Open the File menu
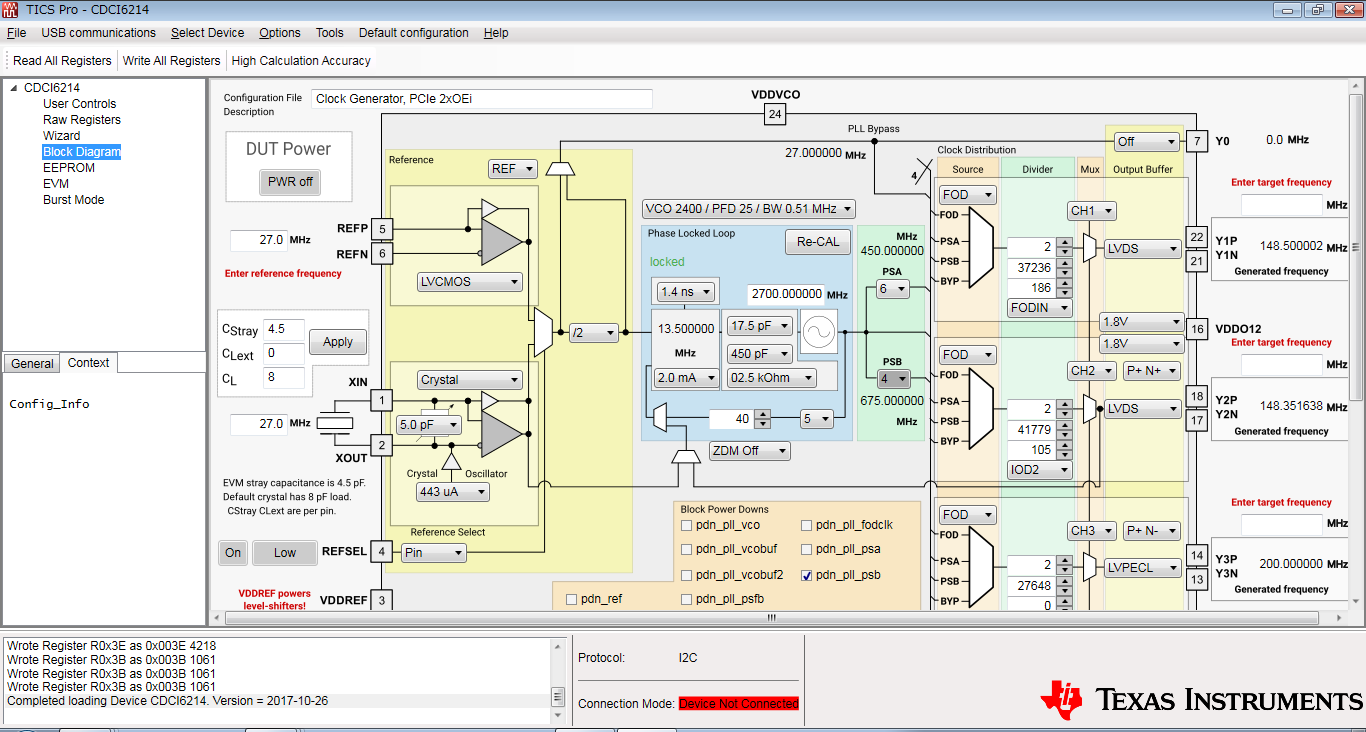Viewport: 1366px width, 732px height. (16, 33)
